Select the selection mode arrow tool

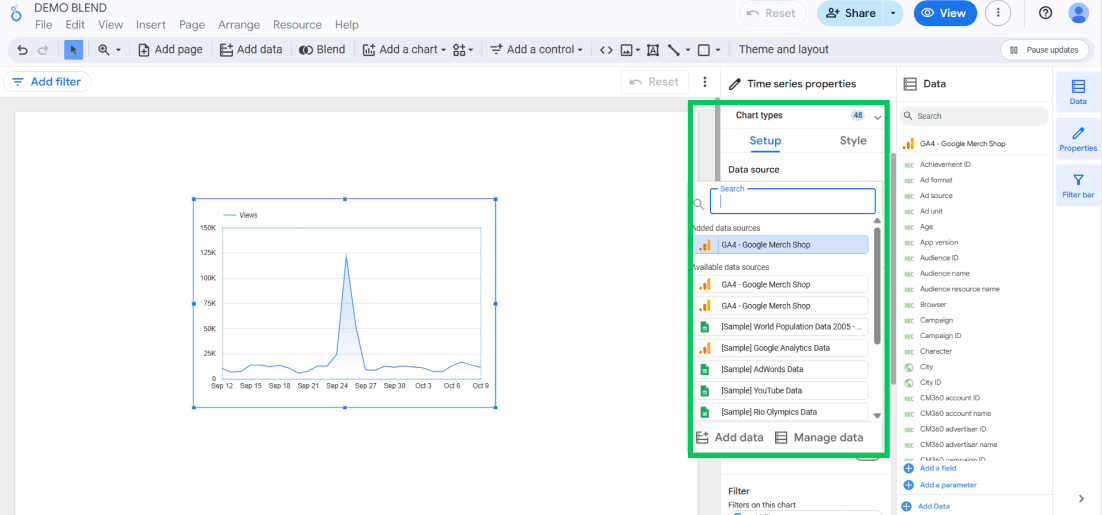click(73, 50)
